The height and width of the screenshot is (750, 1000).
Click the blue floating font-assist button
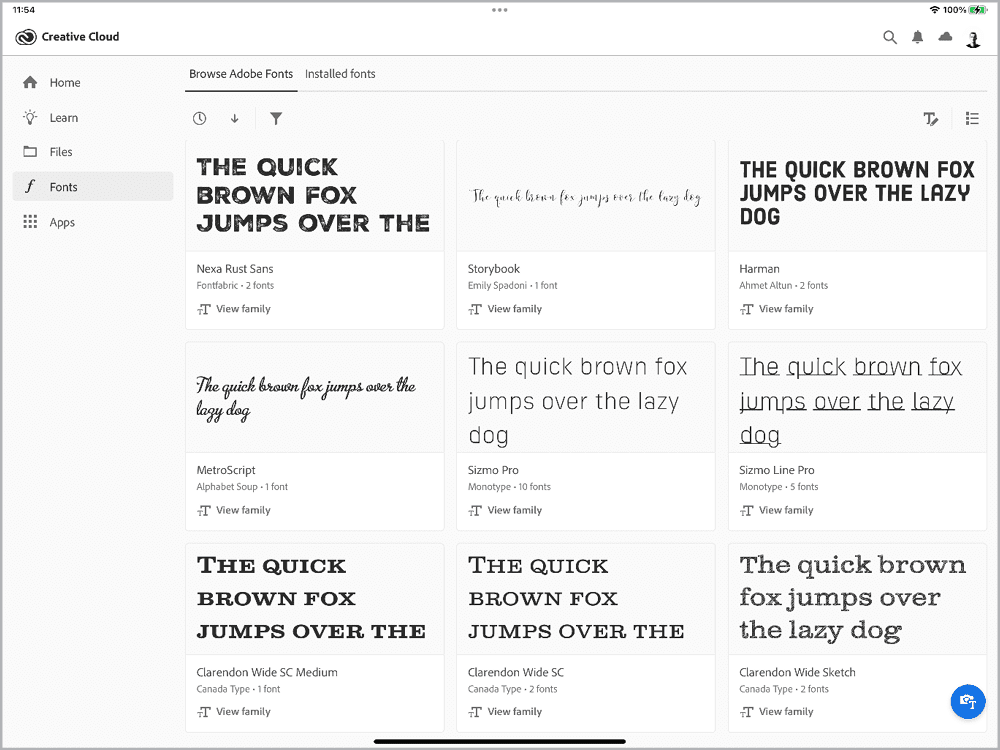point(967,702)
